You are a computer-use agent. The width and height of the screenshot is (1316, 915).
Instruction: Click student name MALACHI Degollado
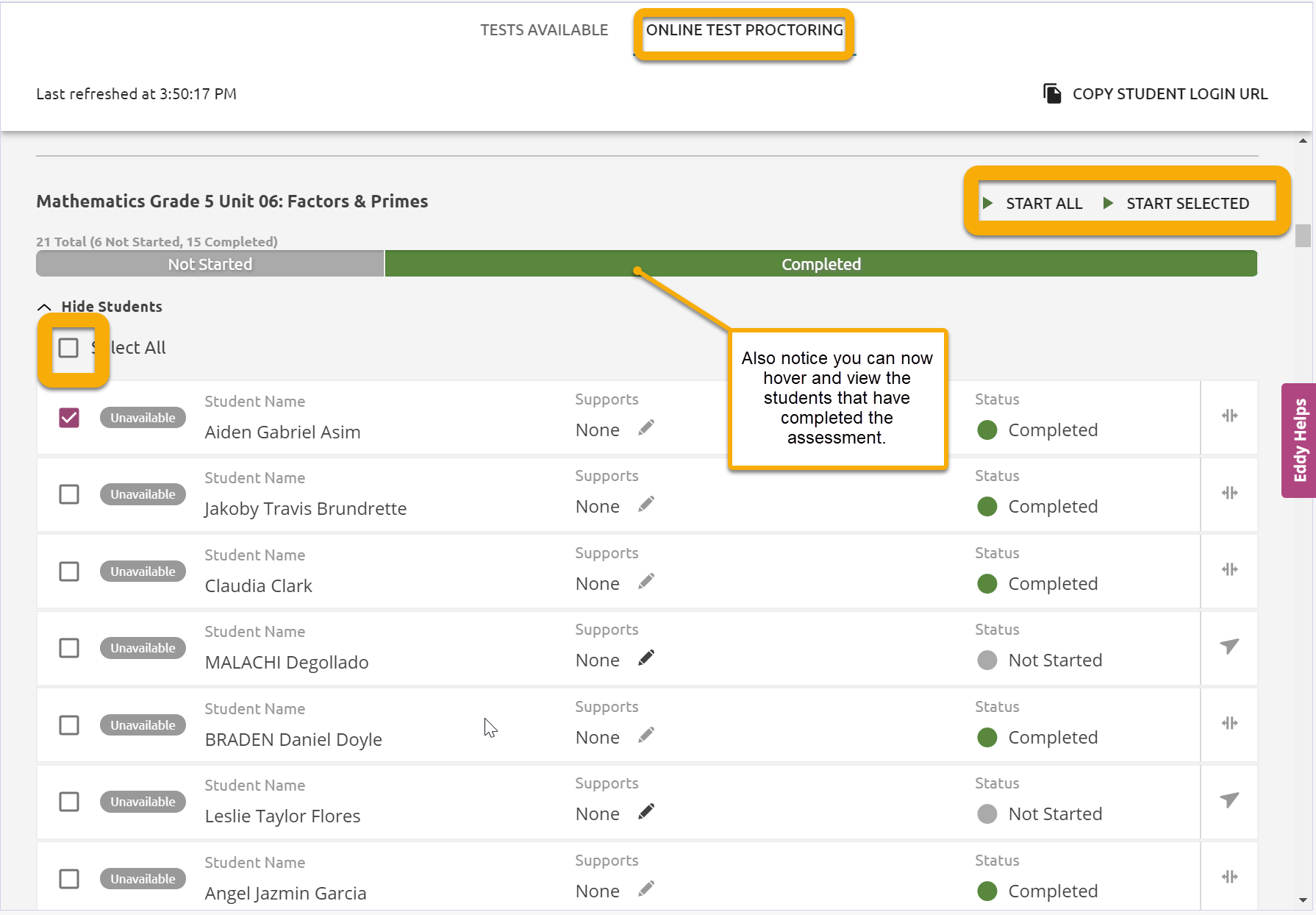(287, 663)
